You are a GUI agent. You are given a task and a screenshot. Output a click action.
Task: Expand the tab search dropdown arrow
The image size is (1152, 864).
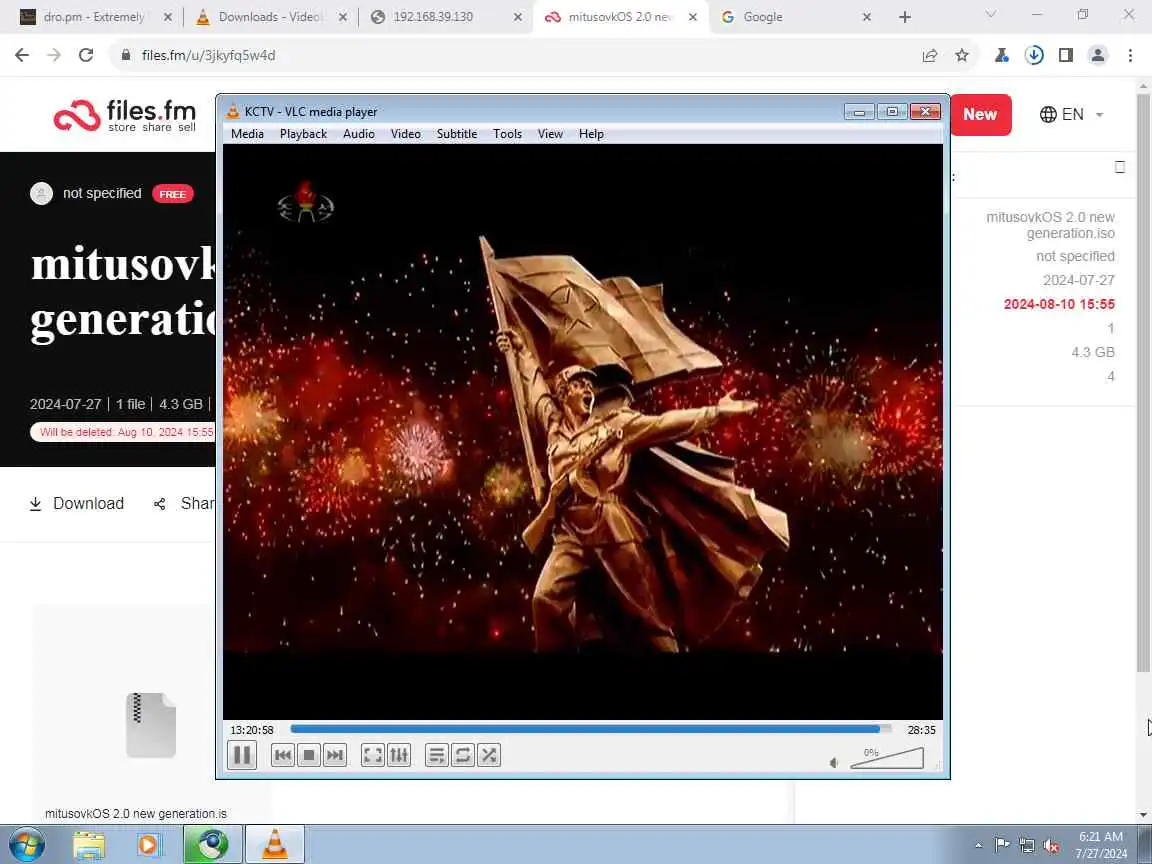point(990,15)
